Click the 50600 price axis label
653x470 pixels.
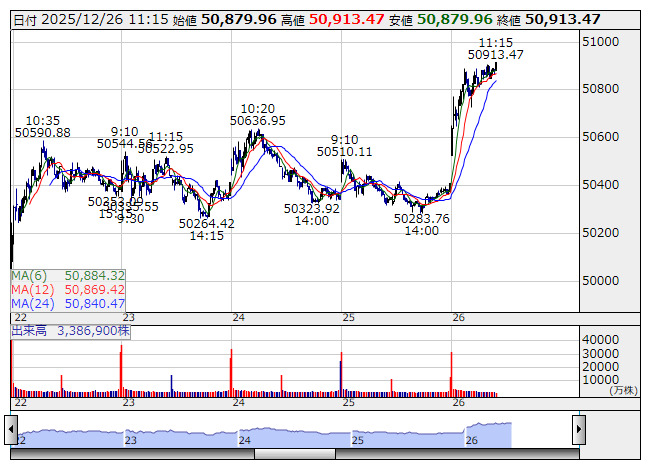(601, 137)
